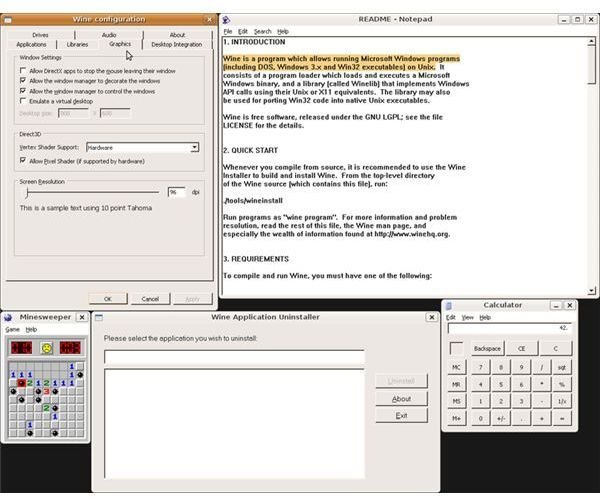Click the Calculator 7 key
The height and width of the screenshot is (498, 600).
click(x=481, y=367)
